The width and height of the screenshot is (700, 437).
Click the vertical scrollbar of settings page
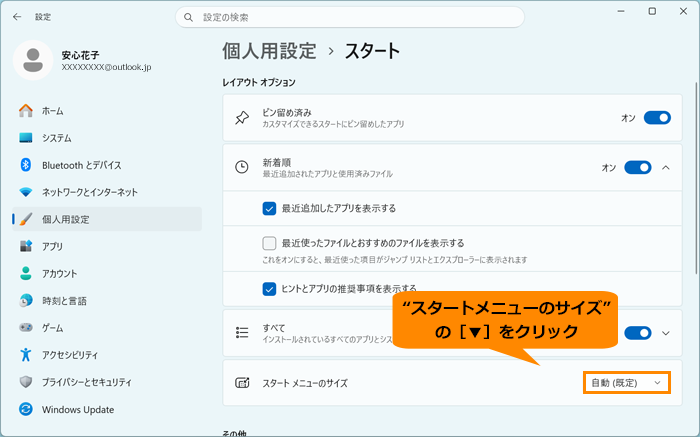(696, 179)
